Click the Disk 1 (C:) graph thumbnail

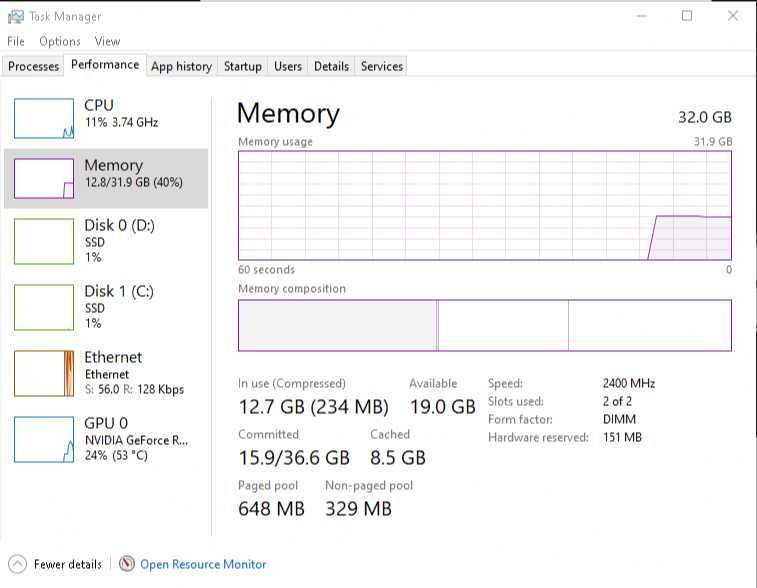44,307
